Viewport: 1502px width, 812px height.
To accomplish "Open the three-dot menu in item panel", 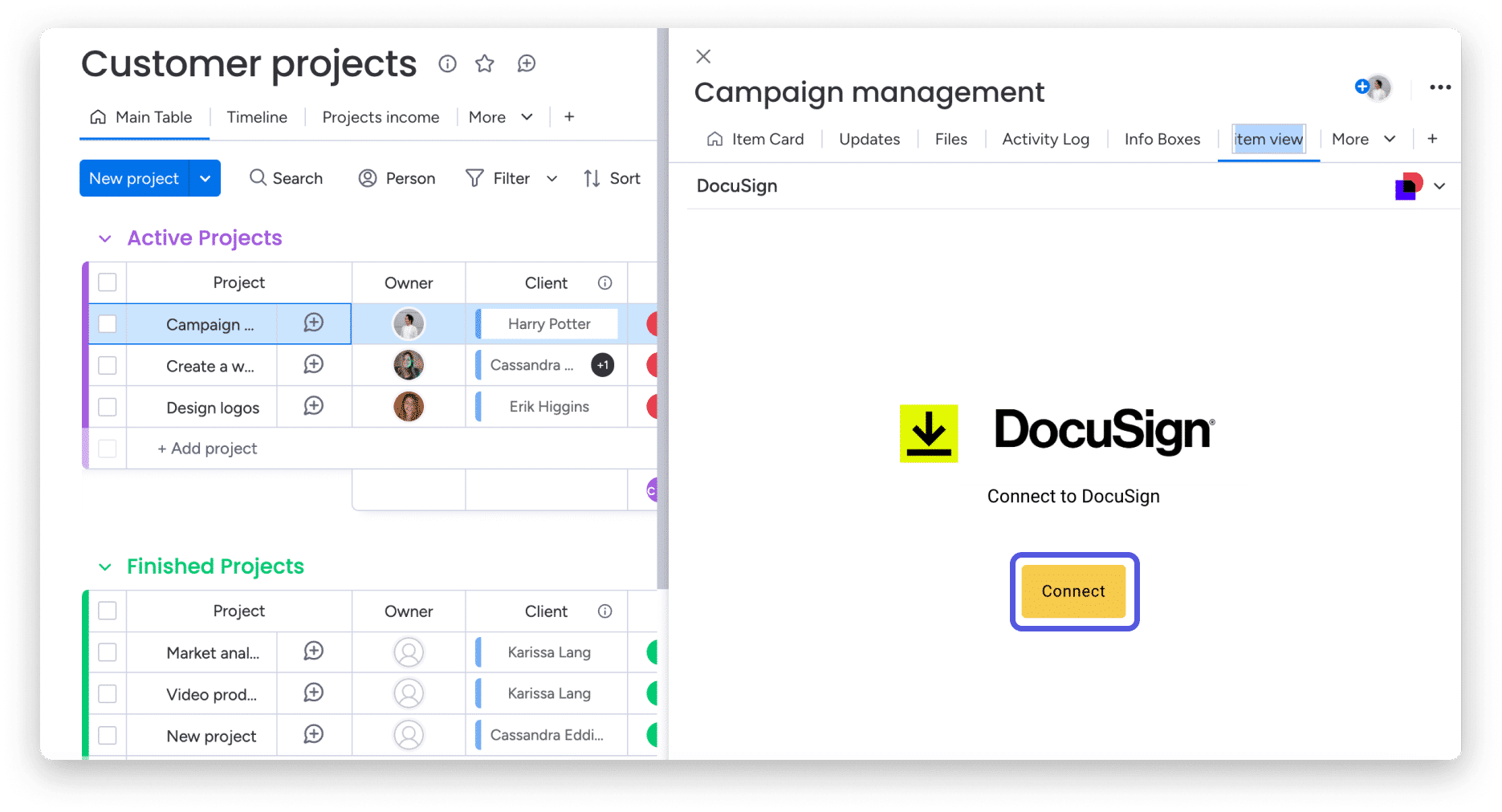I will 1440,87.
